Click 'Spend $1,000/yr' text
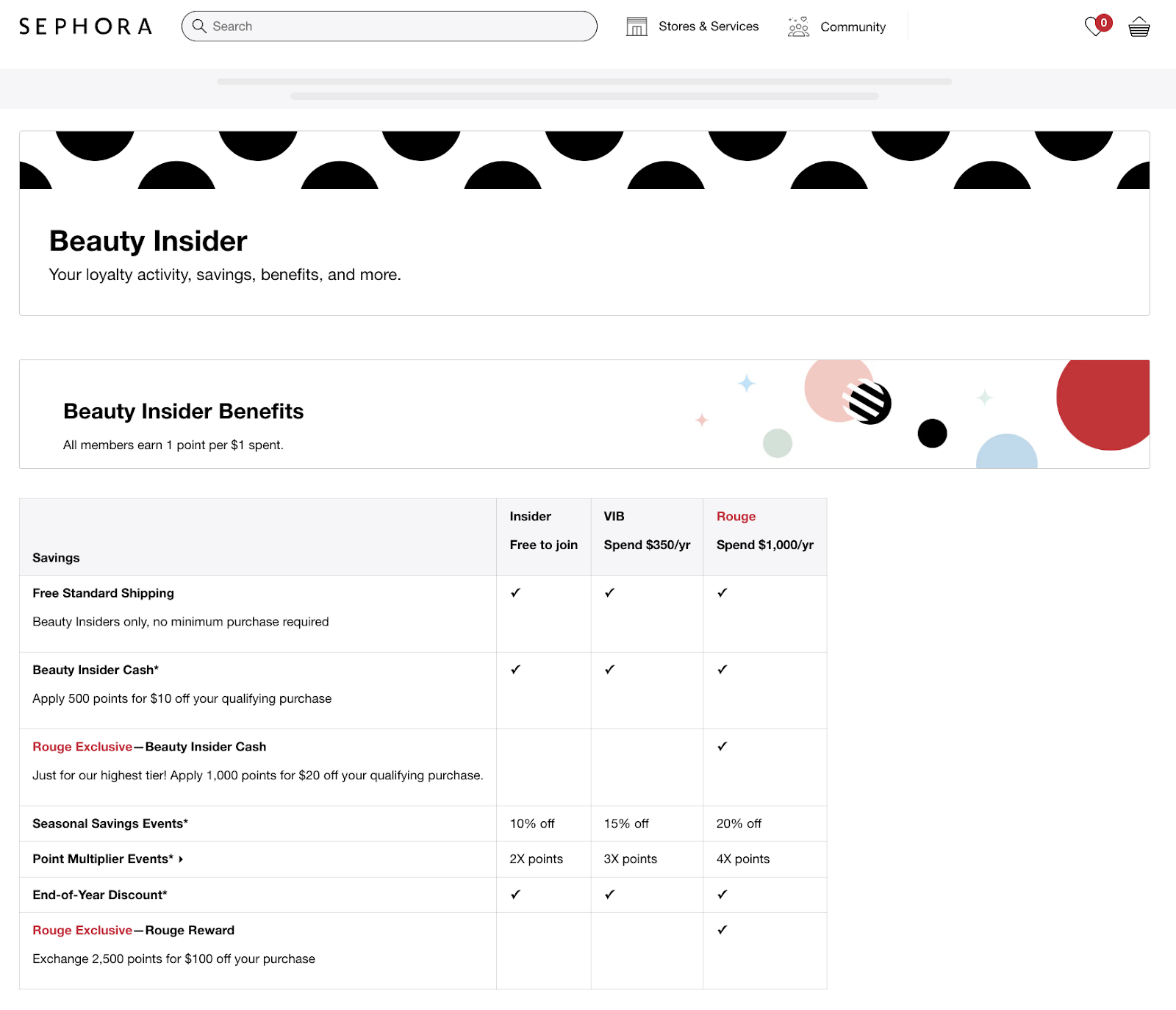 (765, 545)
